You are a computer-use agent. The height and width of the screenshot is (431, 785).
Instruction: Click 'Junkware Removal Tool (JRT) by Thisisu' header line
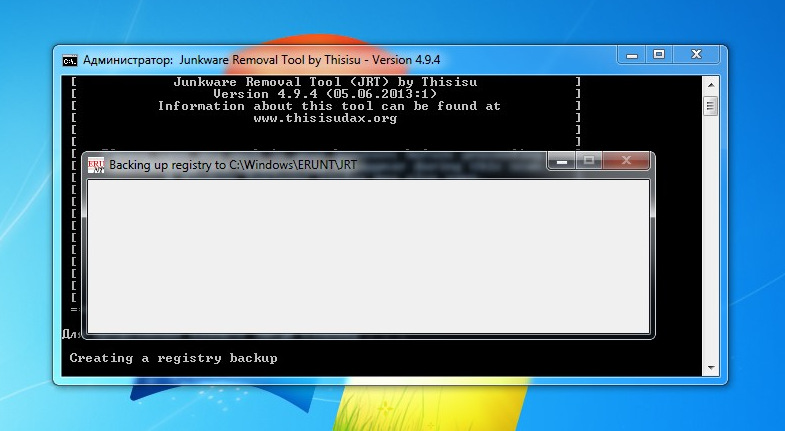point(325,82)
